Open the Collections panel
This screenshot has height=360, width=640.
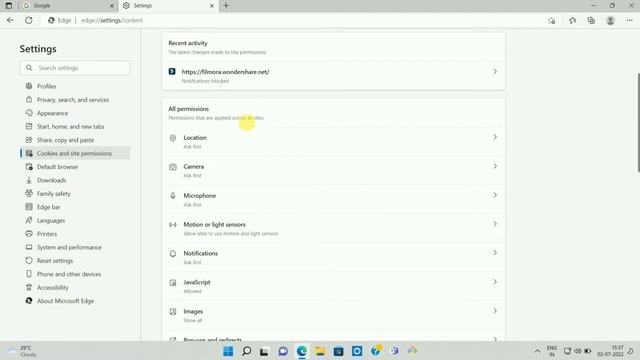coord(591,20)
